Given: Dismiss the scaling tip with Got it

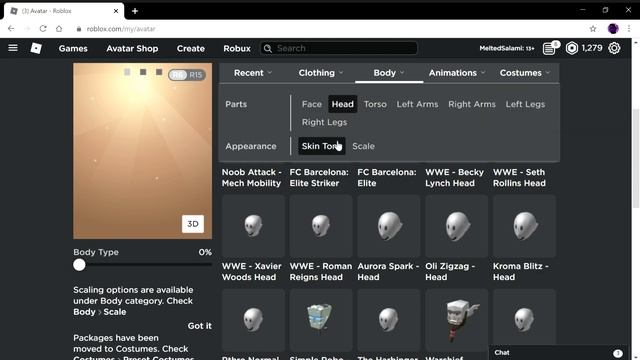Looking at the screenshot, I should (x=200, y=326).
